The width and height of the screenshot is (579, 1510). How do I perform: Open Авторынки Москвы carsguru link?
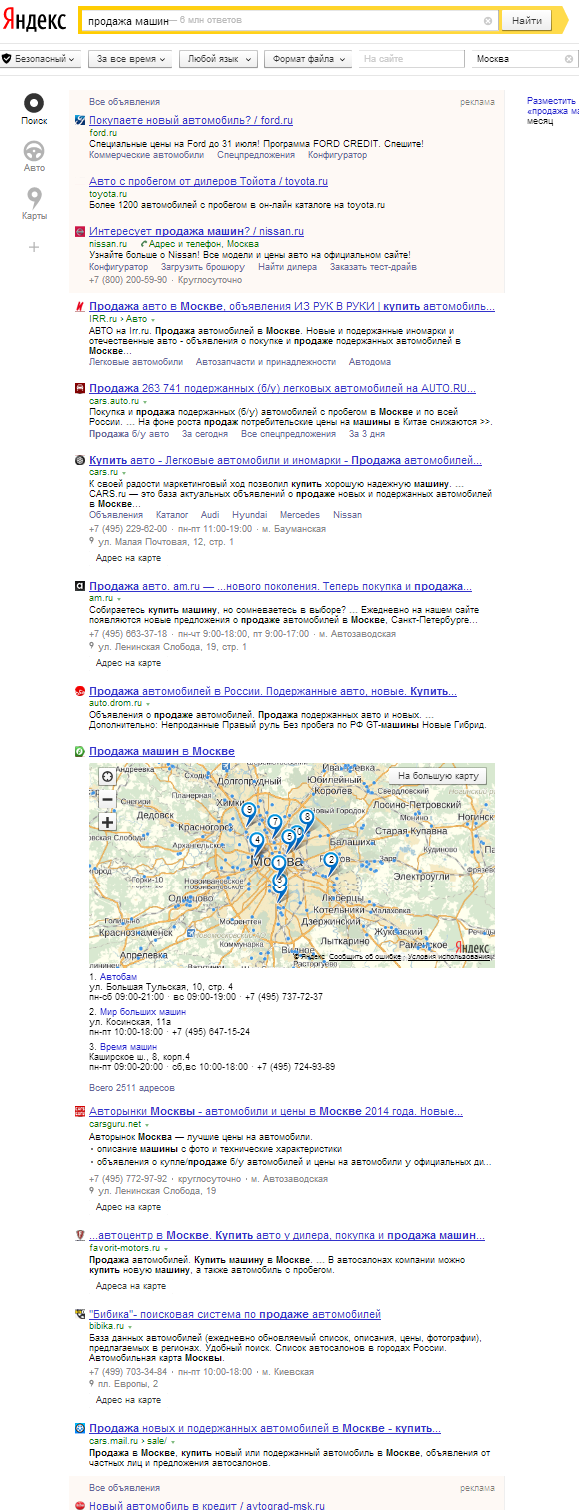[x=276, y=1111]
